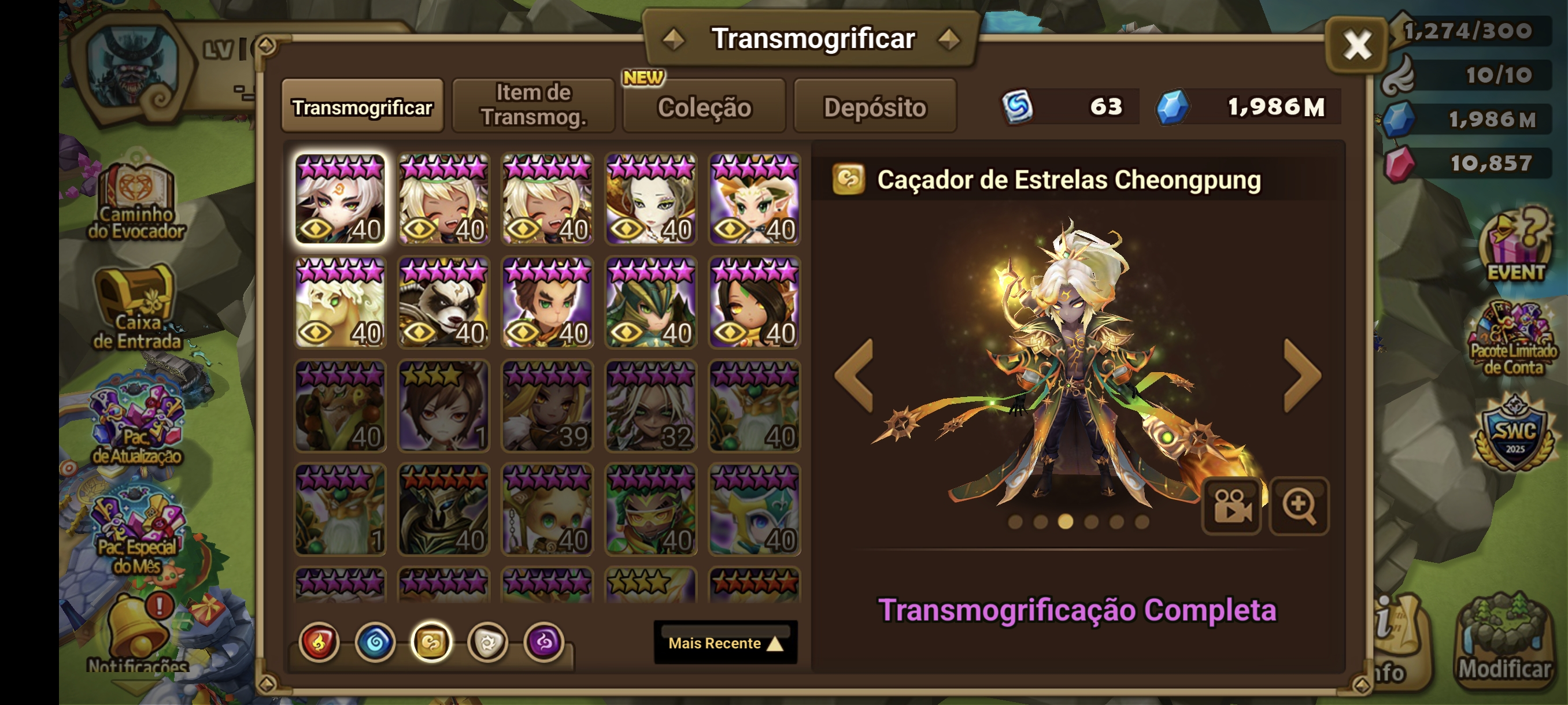Toggle eye icon on panda monster
The height and width of the screenshot is (705, 1568).
(x=419, y=332)
